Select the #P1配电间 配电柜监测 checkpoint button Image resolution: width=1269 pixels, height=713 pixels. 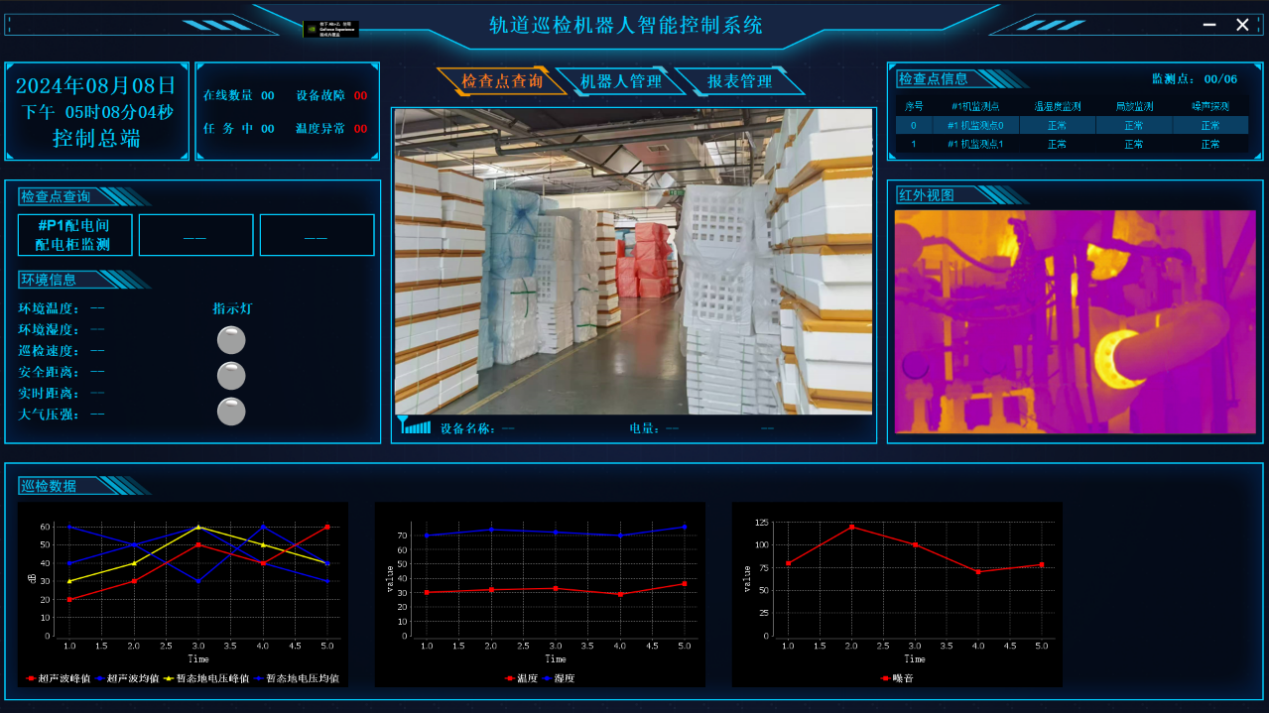pyautogui.click(x=75, y=235)
